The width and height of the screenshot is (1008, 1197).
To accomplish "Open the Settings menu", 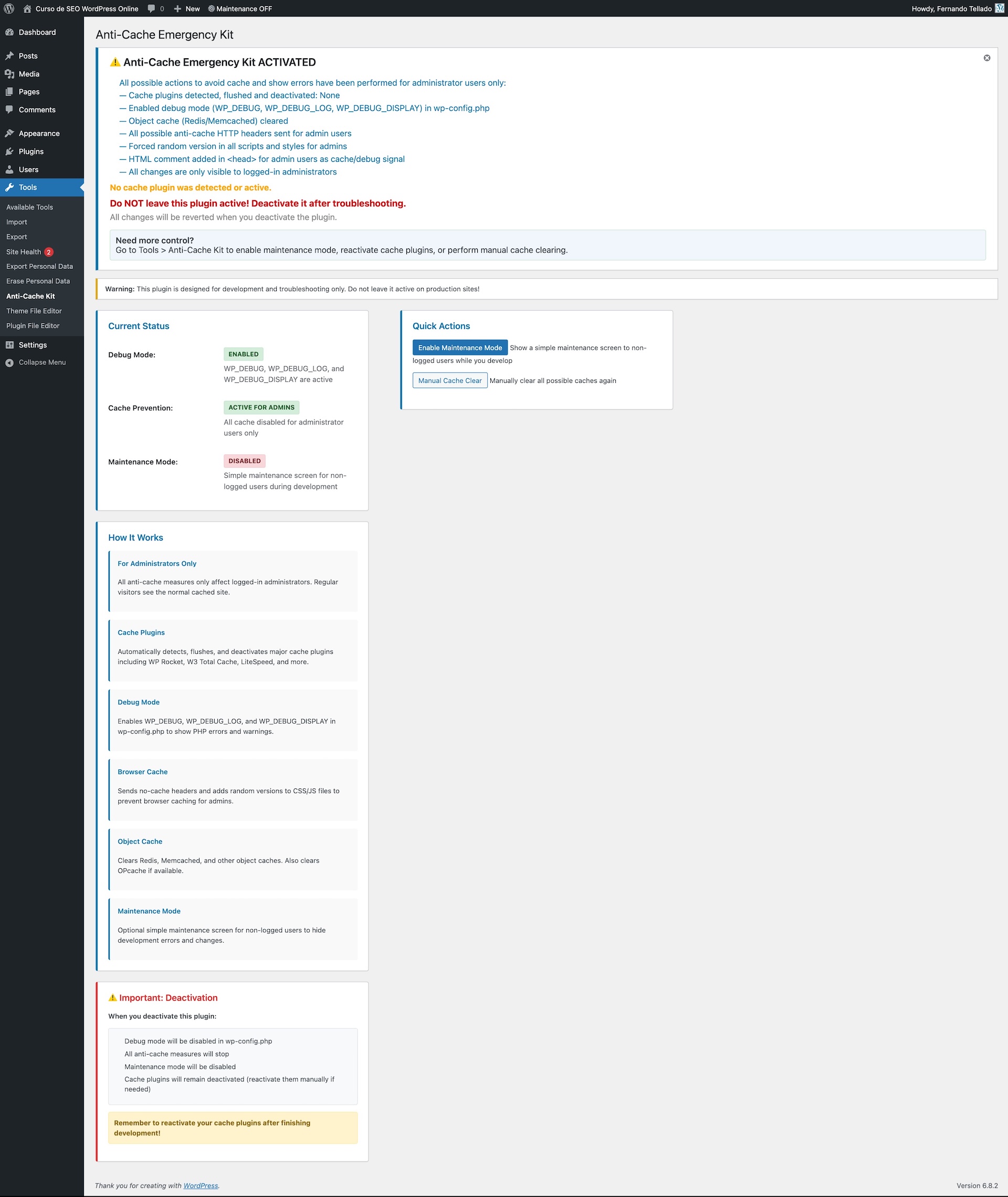I will coord(33,345).
